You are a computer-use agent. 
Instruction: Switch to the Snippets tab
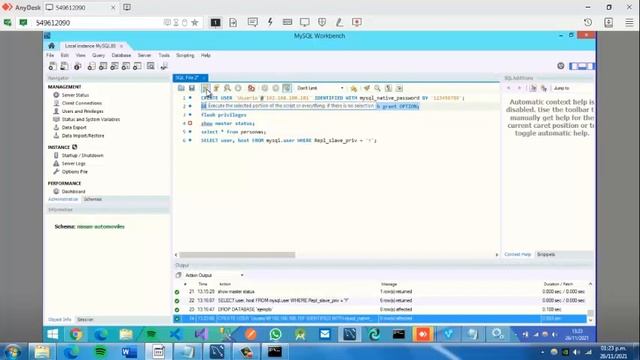pos(546,254)
